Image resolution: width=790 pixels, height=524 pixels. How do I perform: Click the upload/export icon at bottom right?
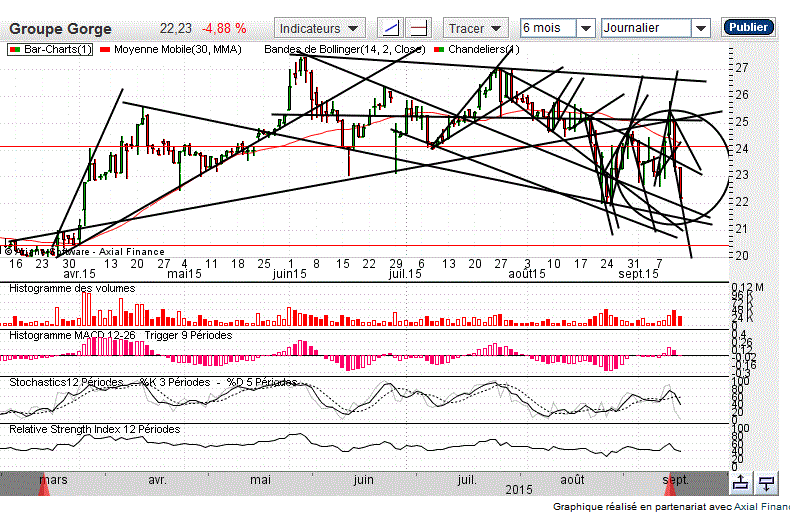[740, 483]
